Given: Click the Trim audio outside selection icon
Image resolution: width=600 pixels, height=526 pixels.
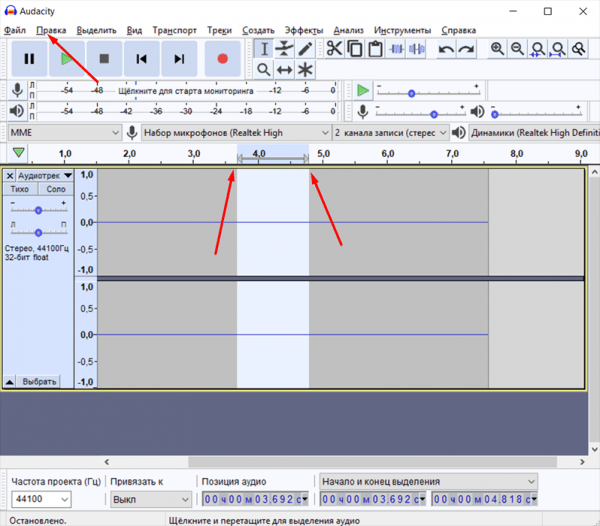Looking at the screenshot, I should pyautogui.click(x=396, y=49).
